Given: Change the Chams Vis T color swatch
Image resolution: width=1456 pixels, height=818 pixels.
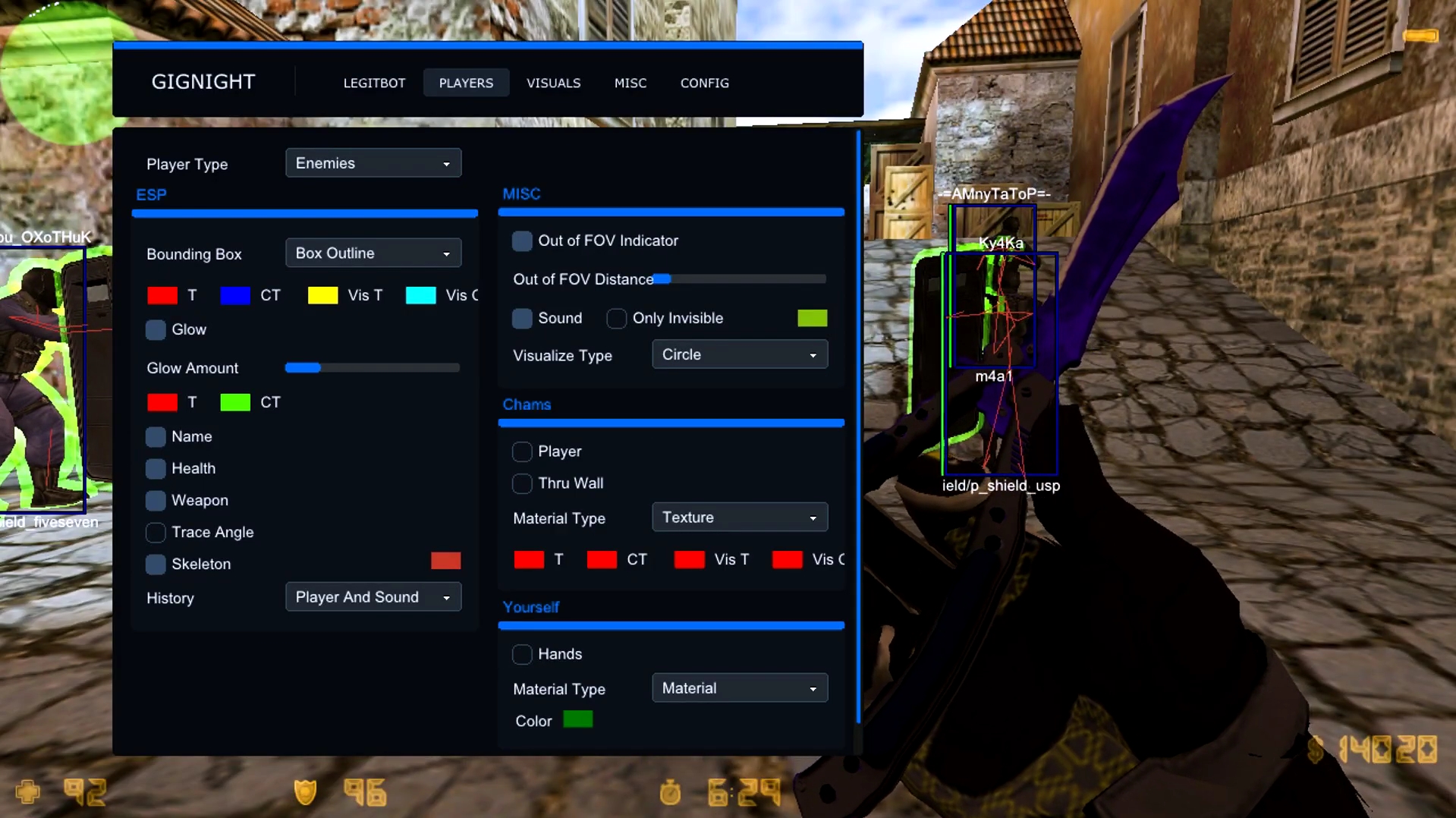Looking at the screenshot, I should click(690, 560).
